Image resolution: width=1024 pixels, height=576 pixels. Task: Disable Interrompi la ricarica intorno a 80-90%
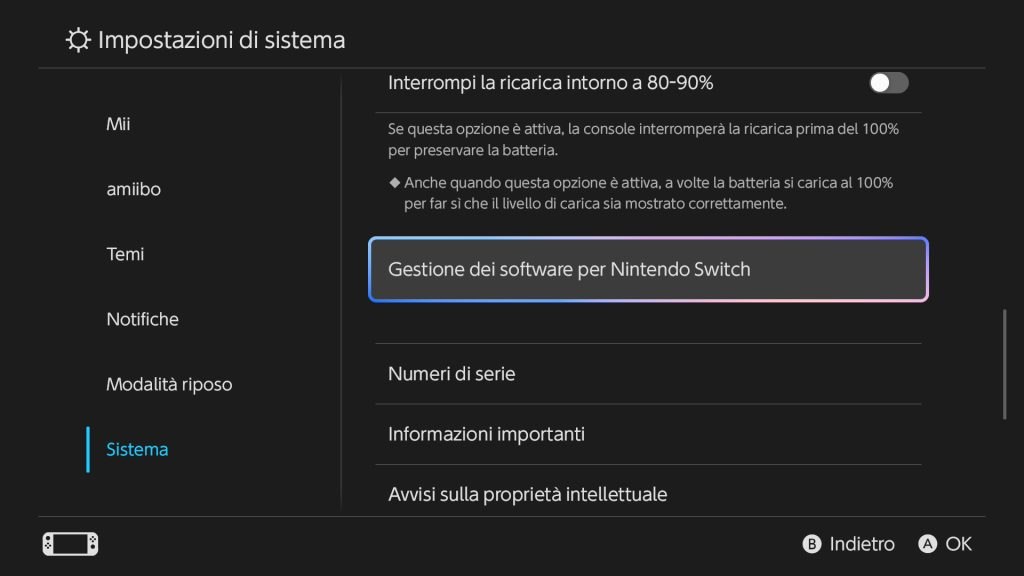pyautogui.click(x=888, y=83)
